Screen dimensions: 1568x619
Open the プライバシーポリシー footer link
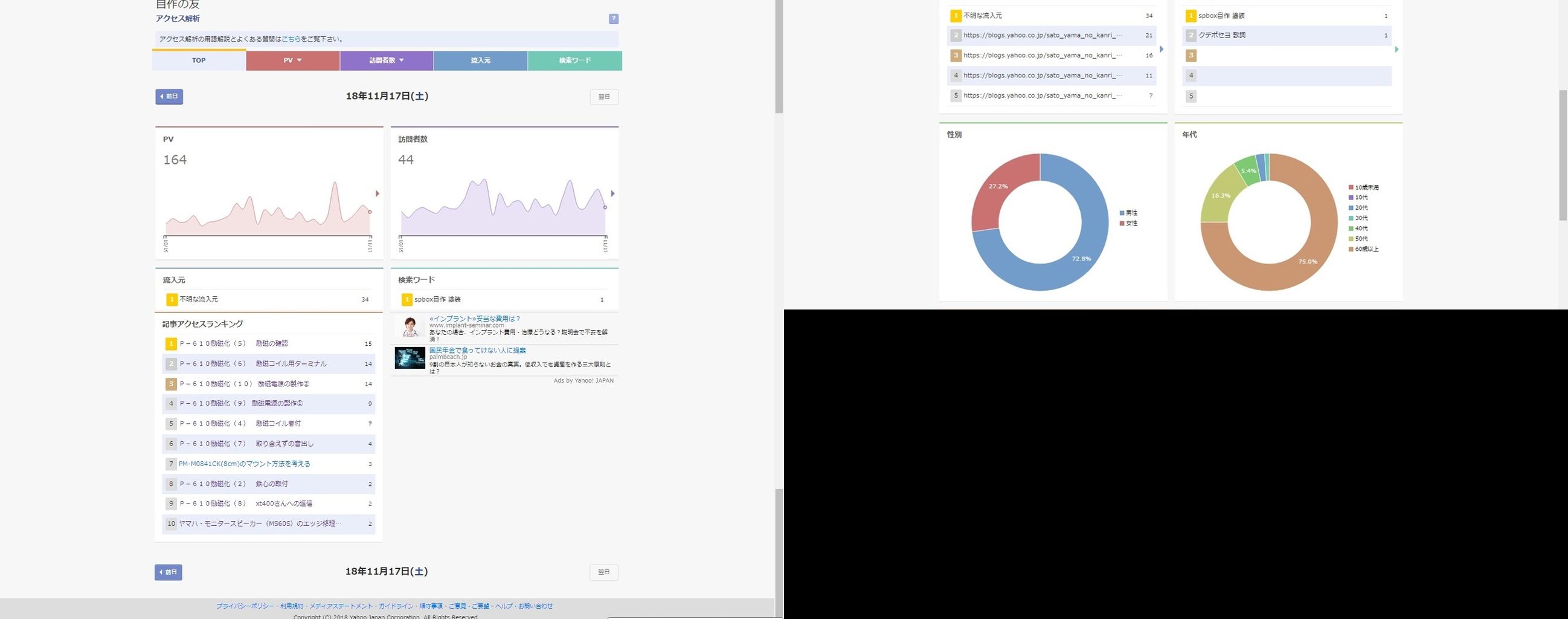click(245, 606)
